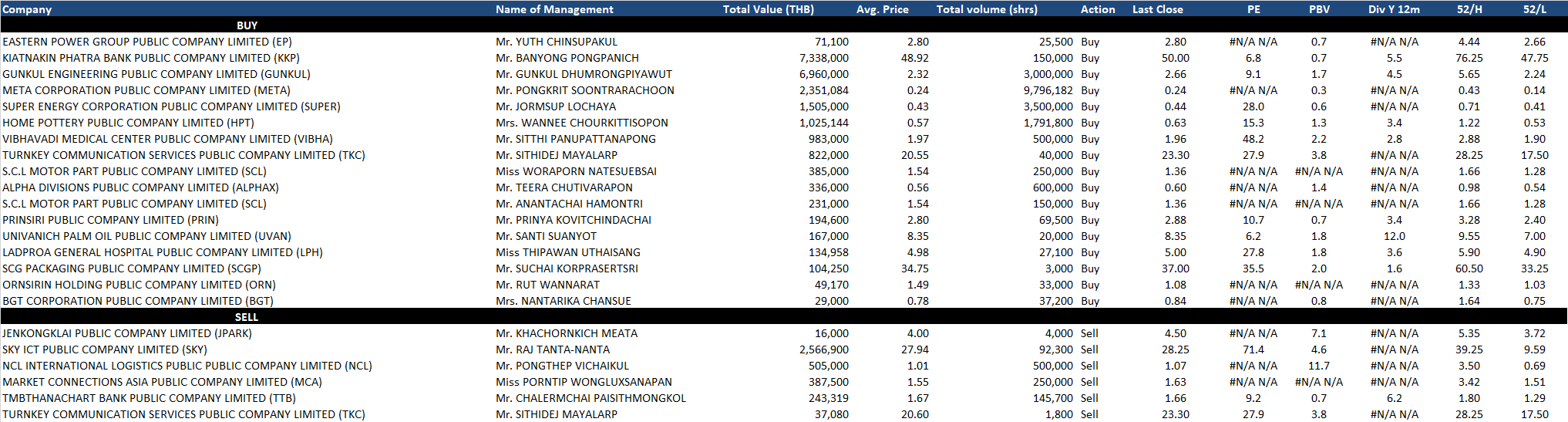This screenshot has height=422, width=1568.
Task: Select Eastern Power Group (EP) company cell
Action: pyautogui.click(x=147, y=42)
